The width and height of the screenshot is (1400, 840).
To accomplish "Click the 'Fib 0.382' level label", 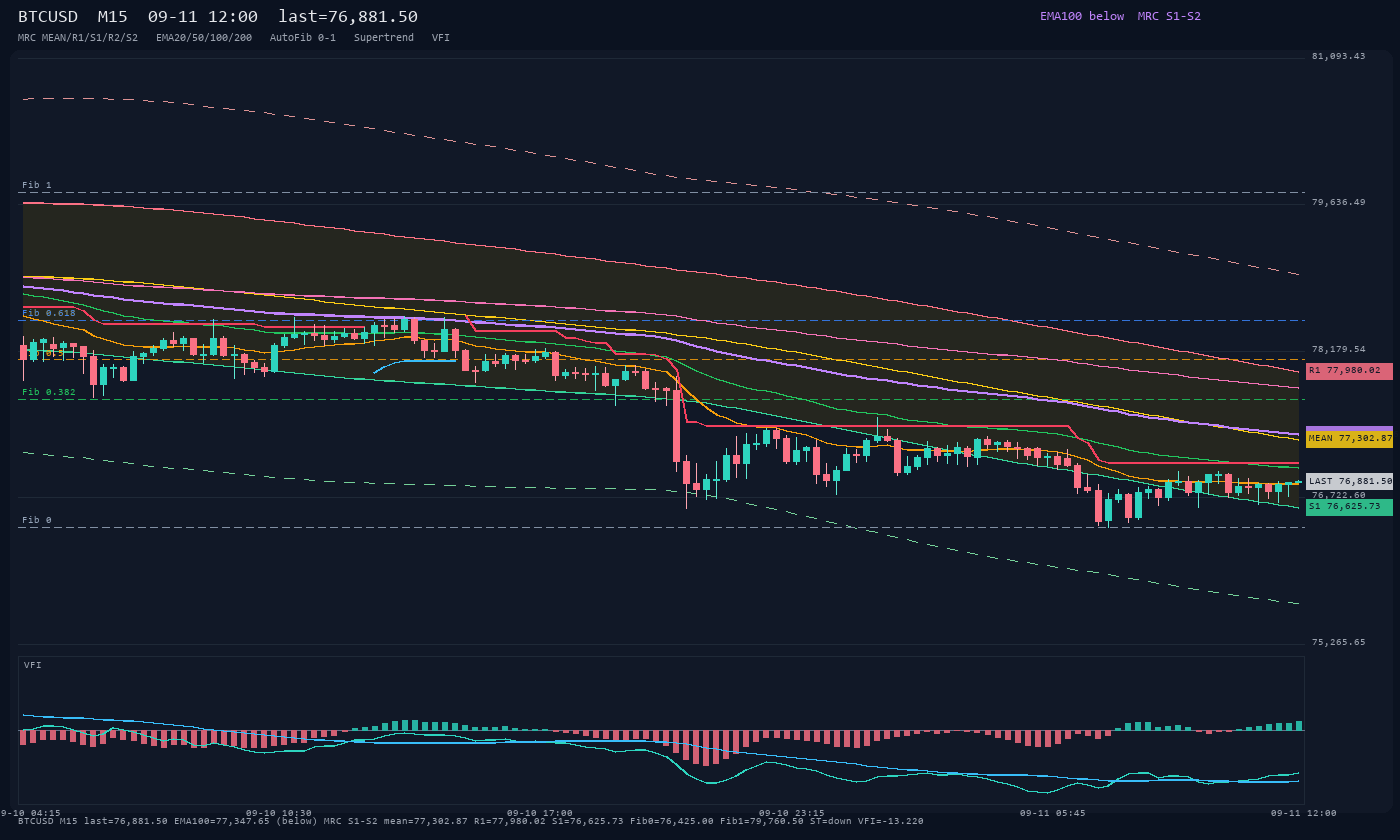I will point(49,392).
